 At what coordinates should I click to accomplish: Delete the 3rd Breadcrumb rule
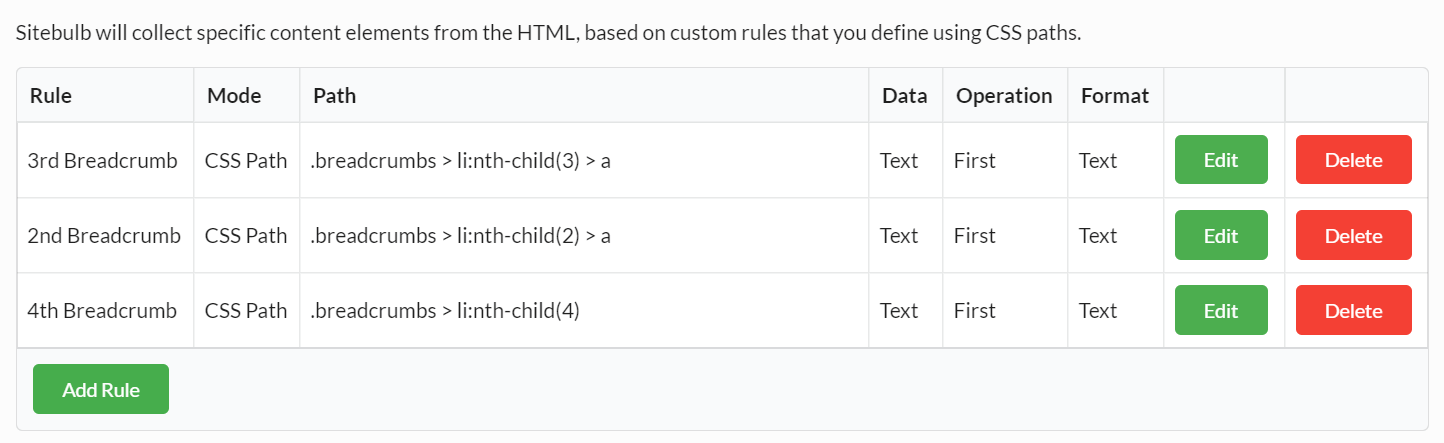coord(1353,160)
